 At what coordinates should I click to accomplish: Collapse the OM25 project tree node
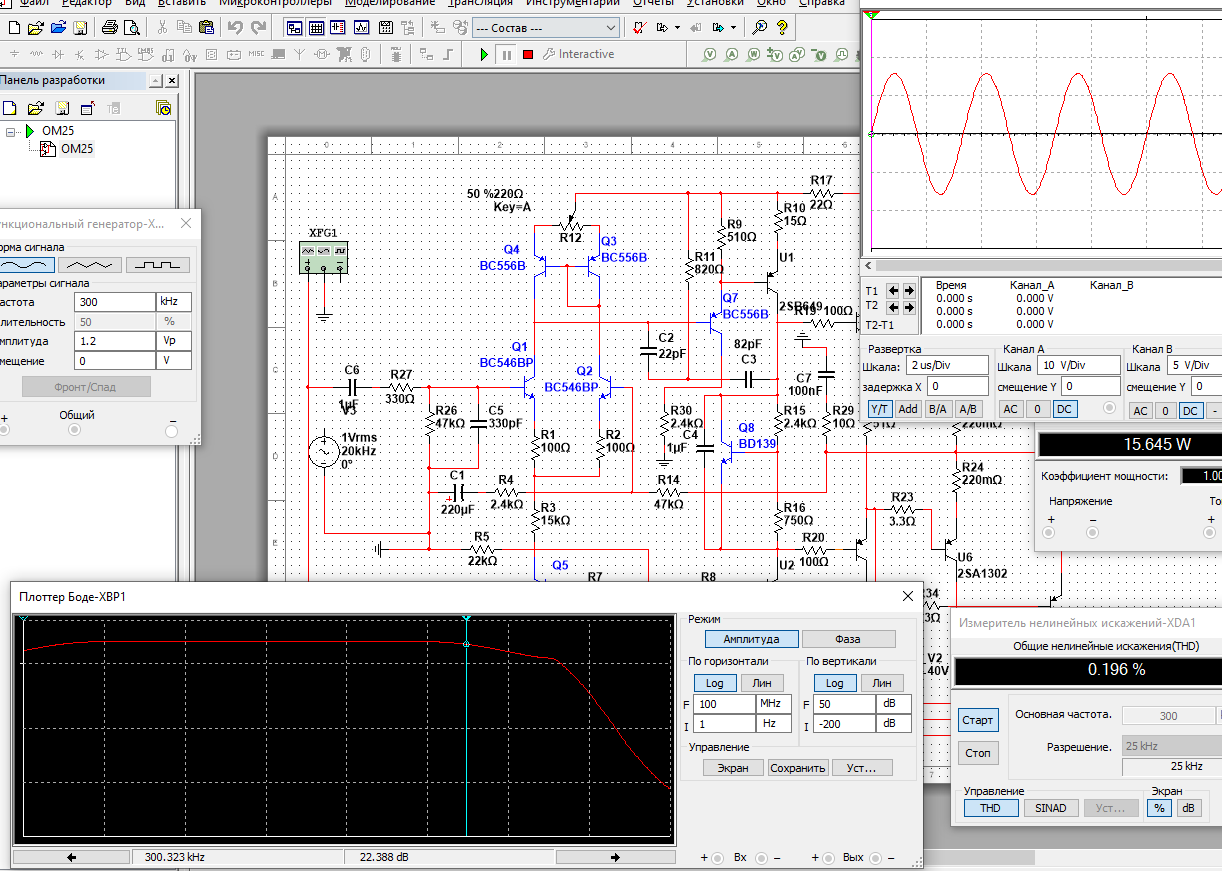[x=12, y=131]
